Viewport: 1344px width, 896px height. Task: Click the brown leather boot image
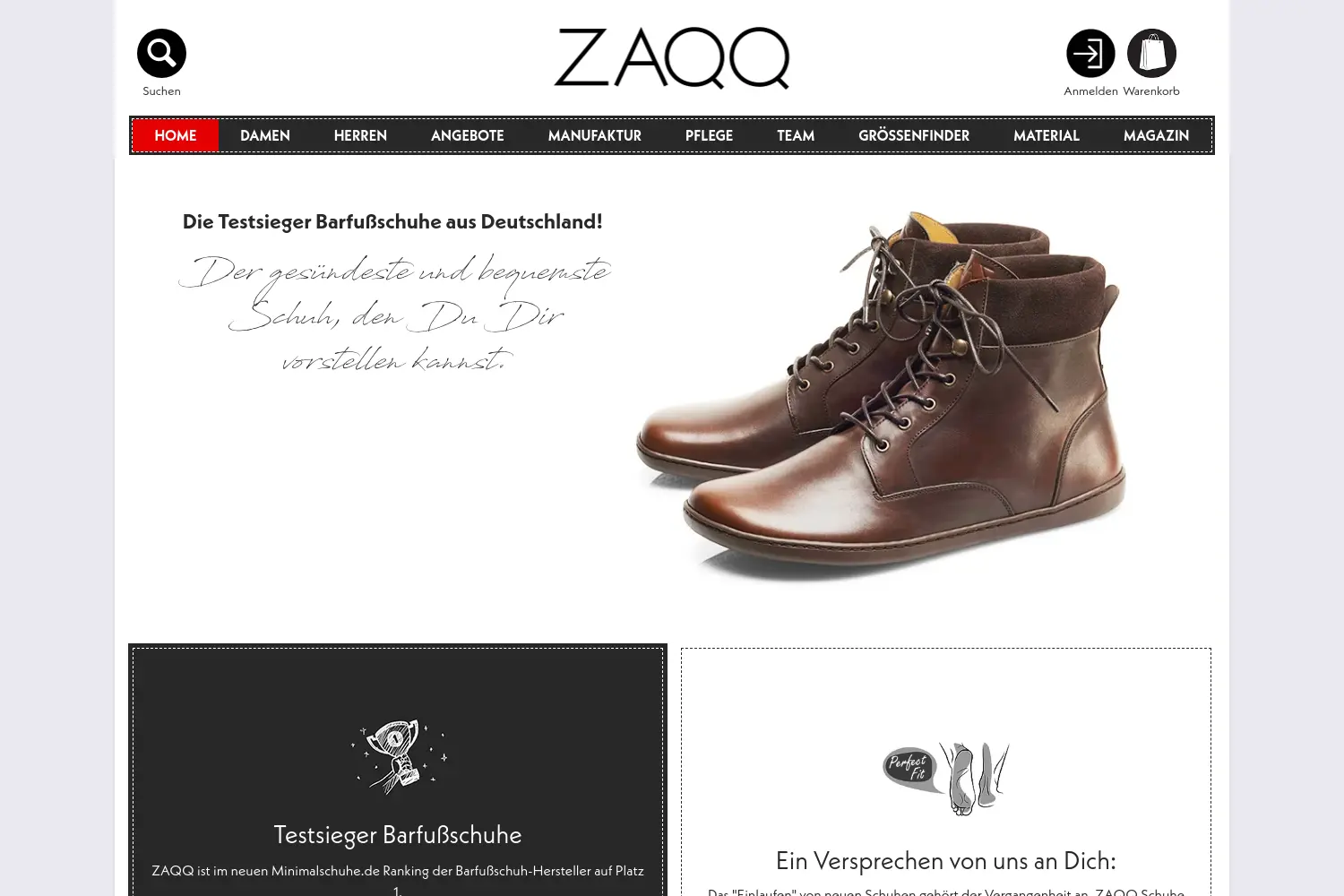[882, 396]
